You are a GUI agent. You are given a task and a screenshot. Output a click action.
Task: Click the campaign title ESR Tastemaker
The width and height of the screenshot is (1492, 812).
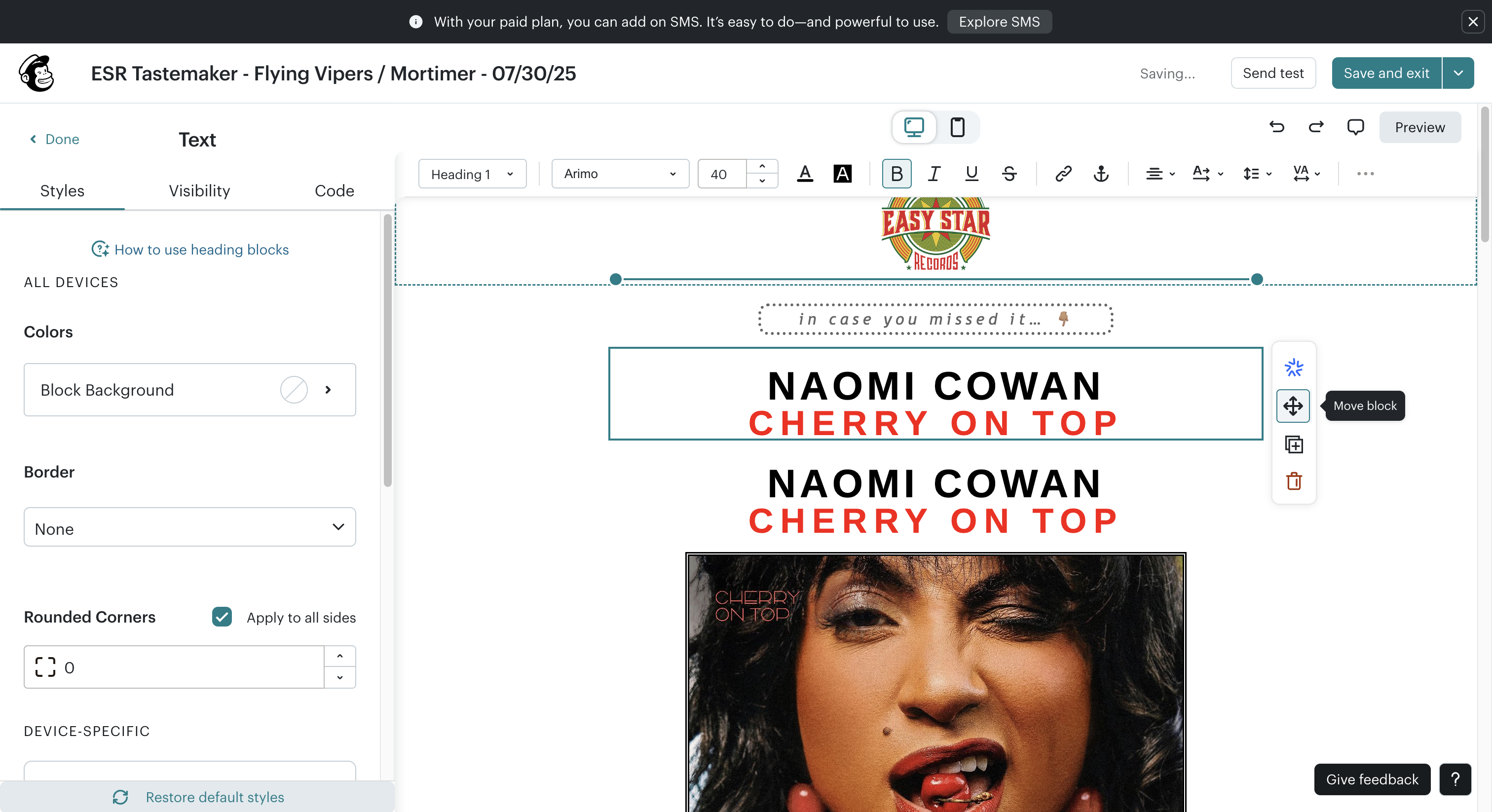click(x=334, y=74)
